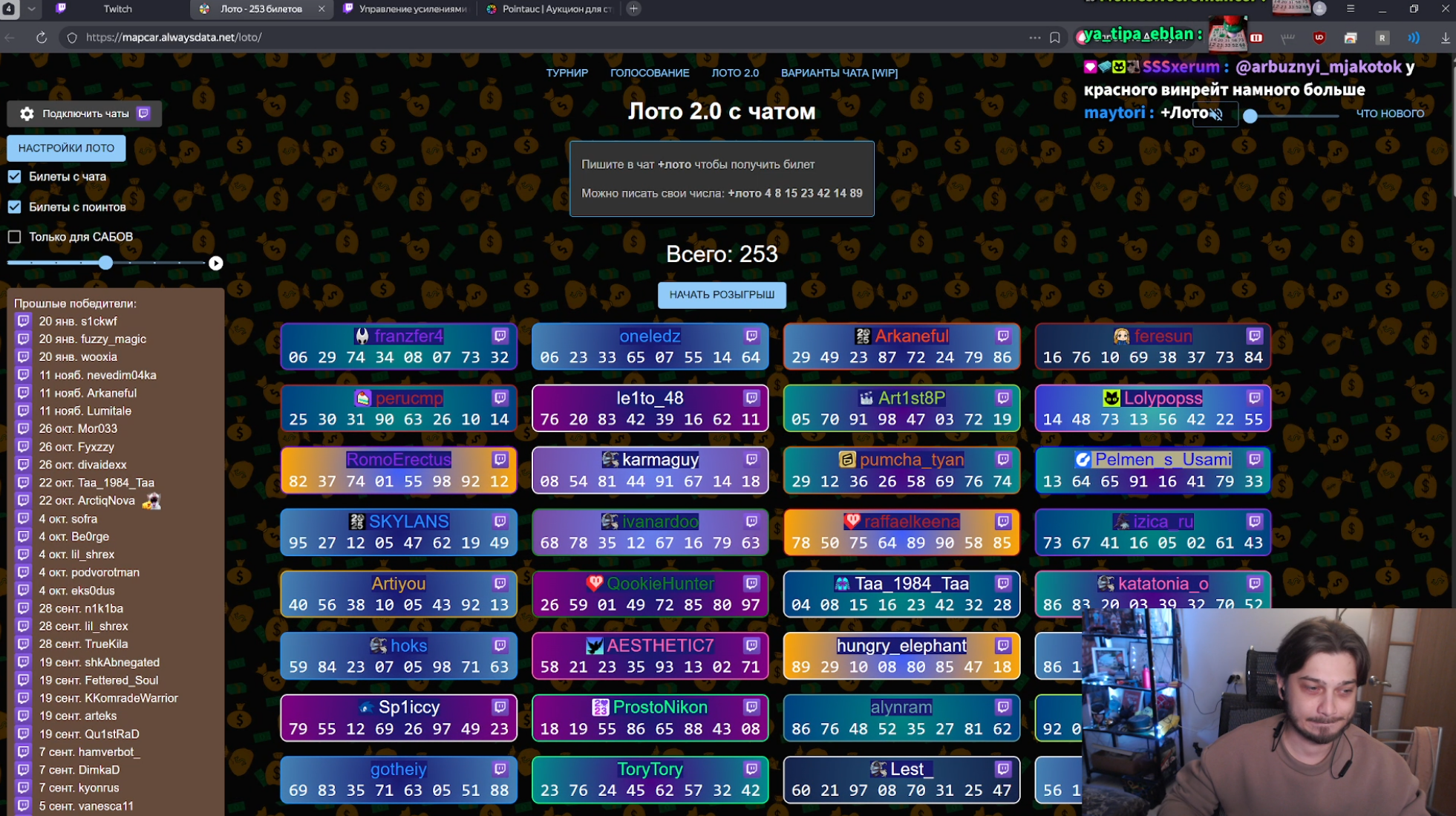
Task: Go to the ТУРНИР menu item
Action: pyautogui.click(x=567, y=73)
